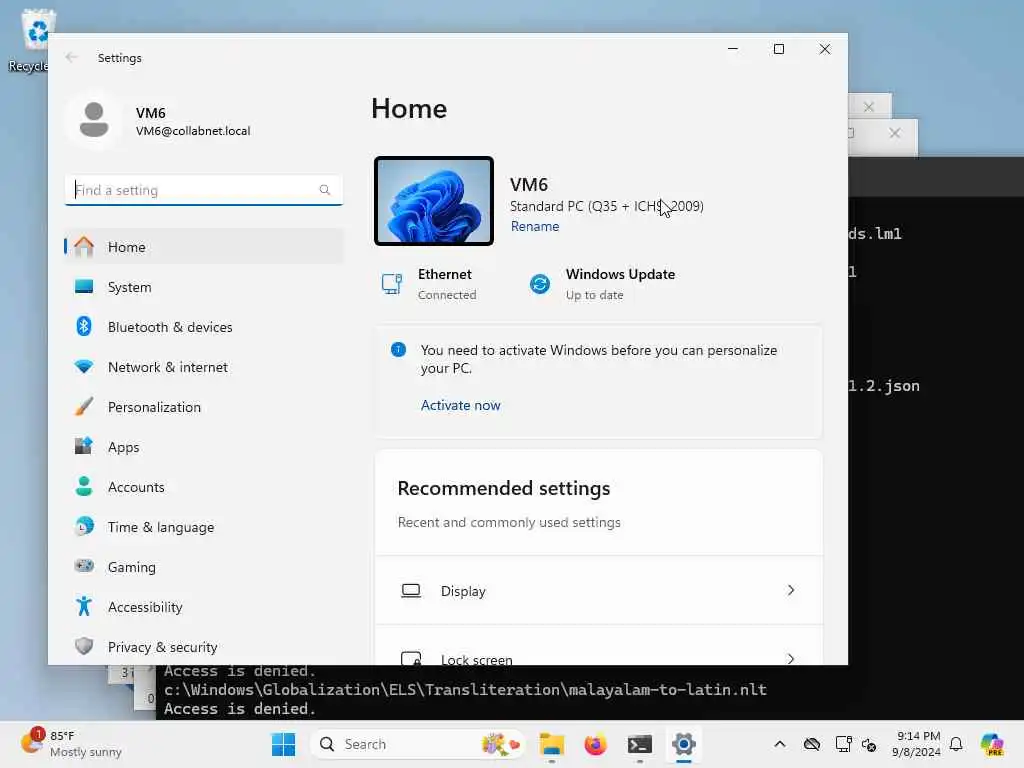Click the Rename link under VM6

[x=535, y=226]
